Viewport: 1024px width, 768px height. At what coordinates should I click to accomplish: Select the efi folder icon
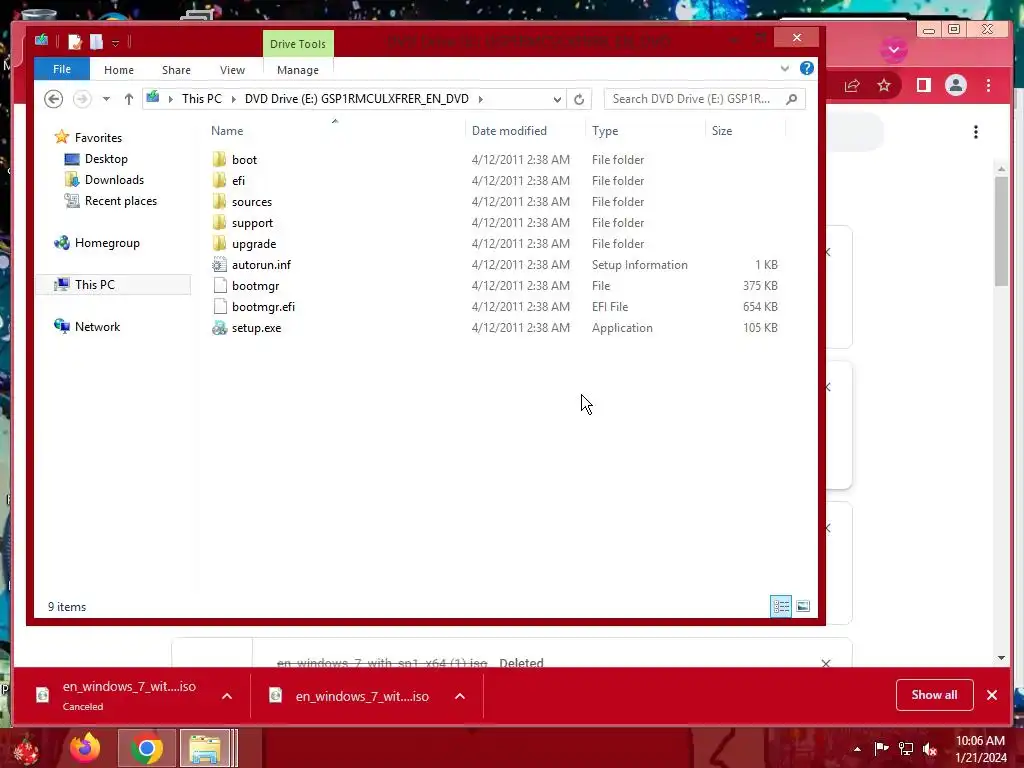tap(219, 180)
